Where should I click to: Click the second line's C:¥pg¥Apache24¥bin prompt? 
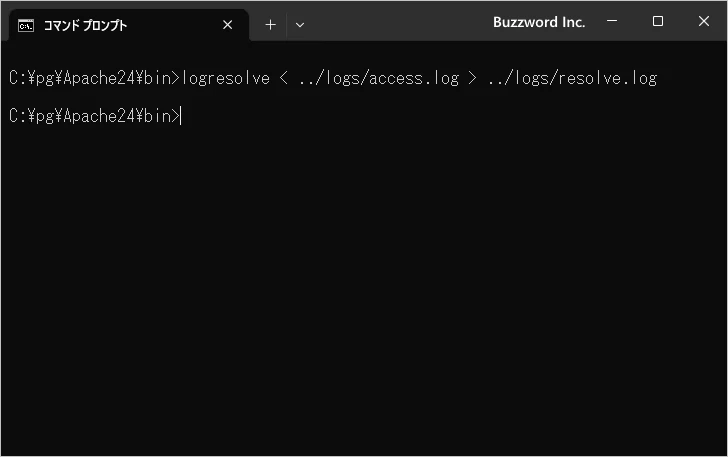click(90, 117)
